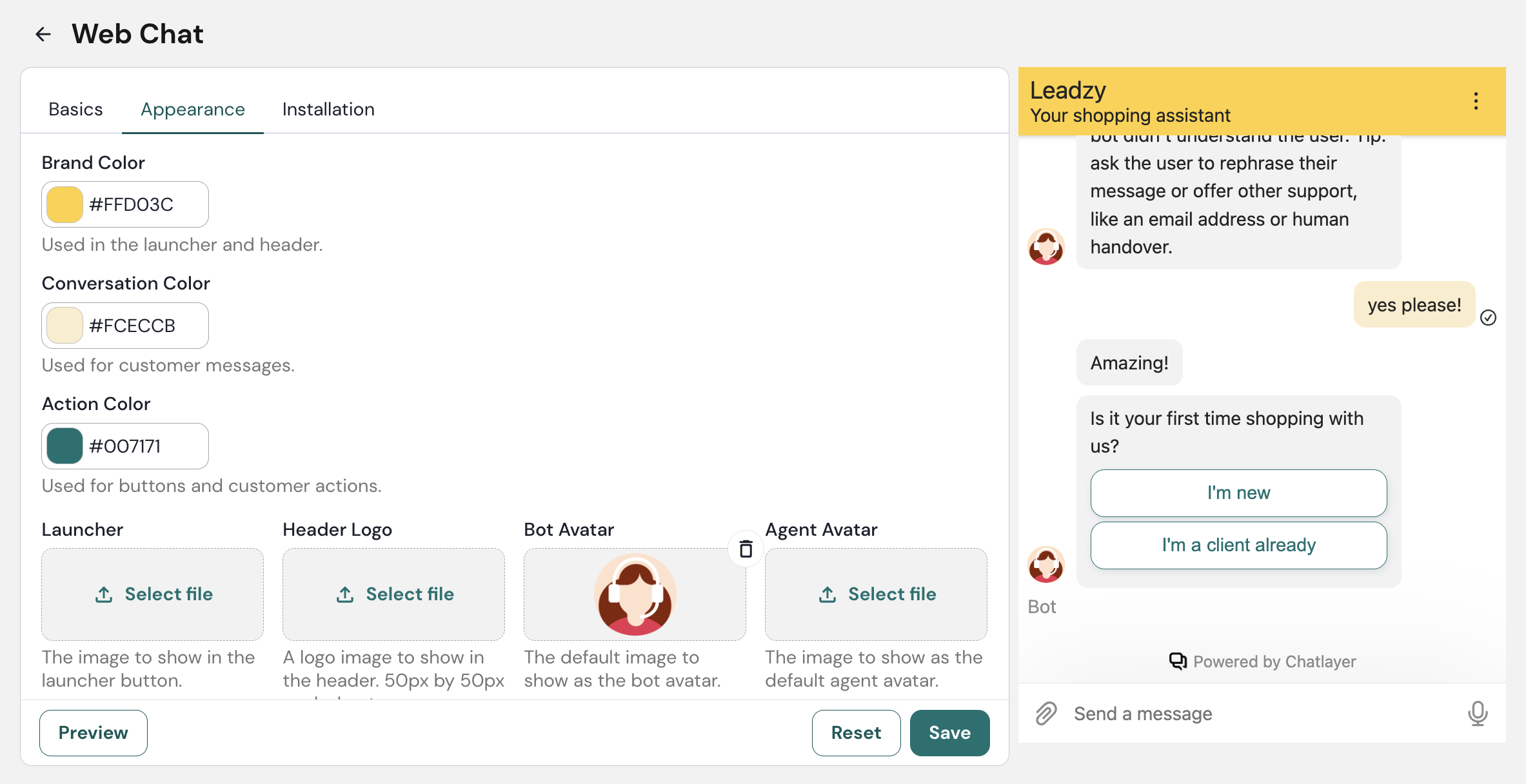Choose the "I'm new" quick reply
This screenshot has height=784, width=1526.
(x=1238, y=493)
